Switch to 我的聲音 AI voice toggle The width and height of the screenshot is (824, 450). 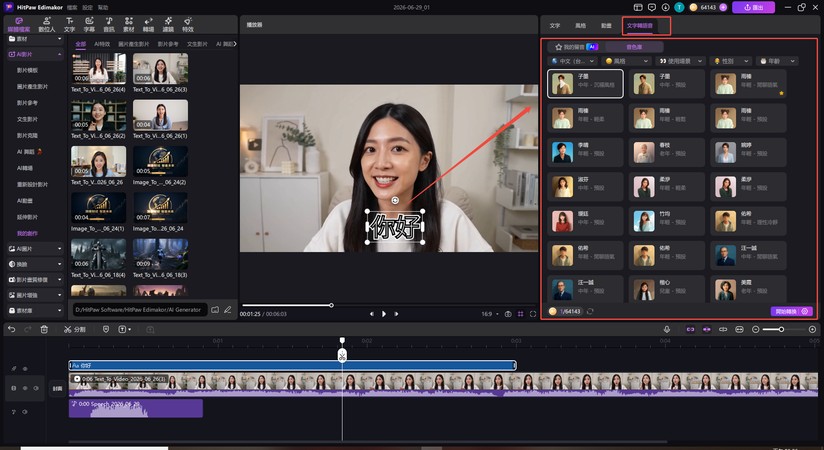click(x=576, y=47)
